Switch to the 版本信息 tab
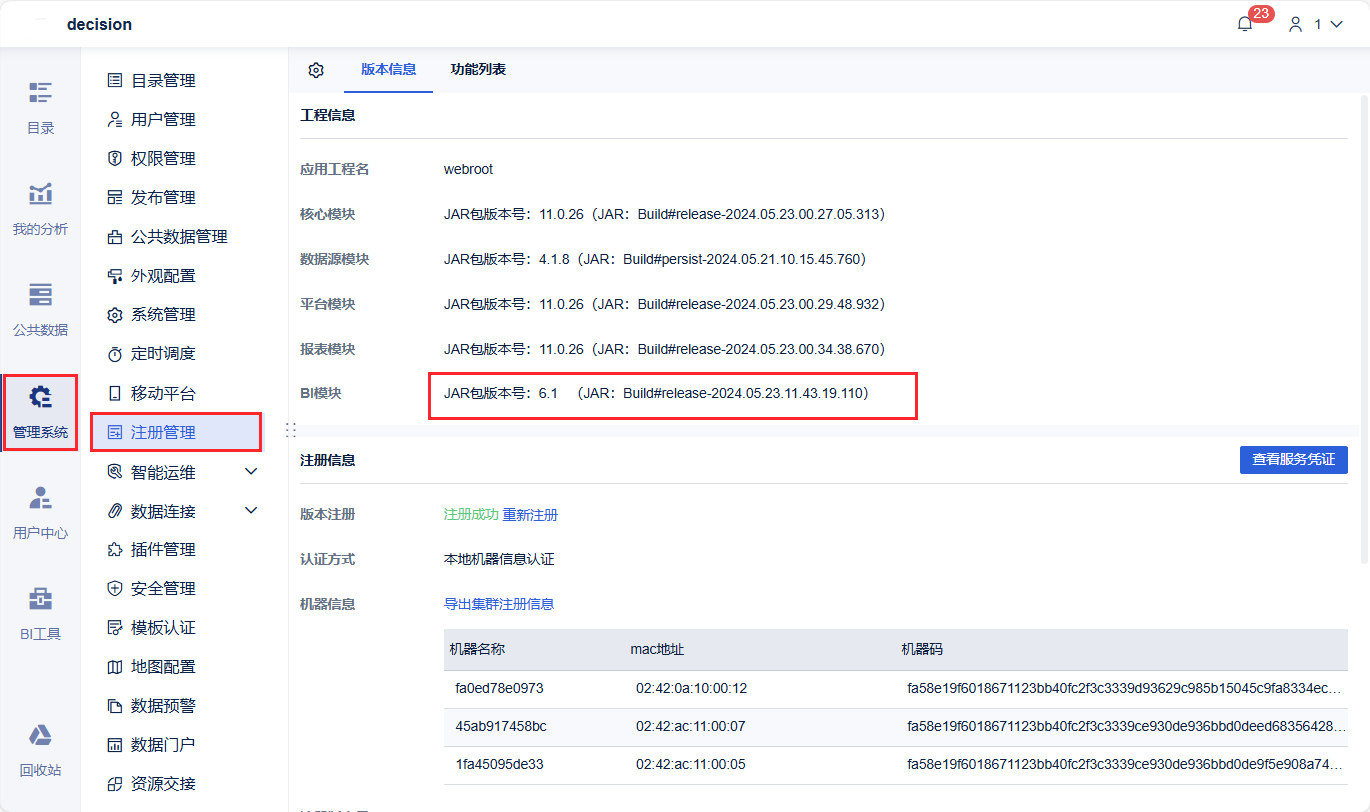Image resolution: width=1370 pixels, height=812 pixels. (x=389, y=69)
